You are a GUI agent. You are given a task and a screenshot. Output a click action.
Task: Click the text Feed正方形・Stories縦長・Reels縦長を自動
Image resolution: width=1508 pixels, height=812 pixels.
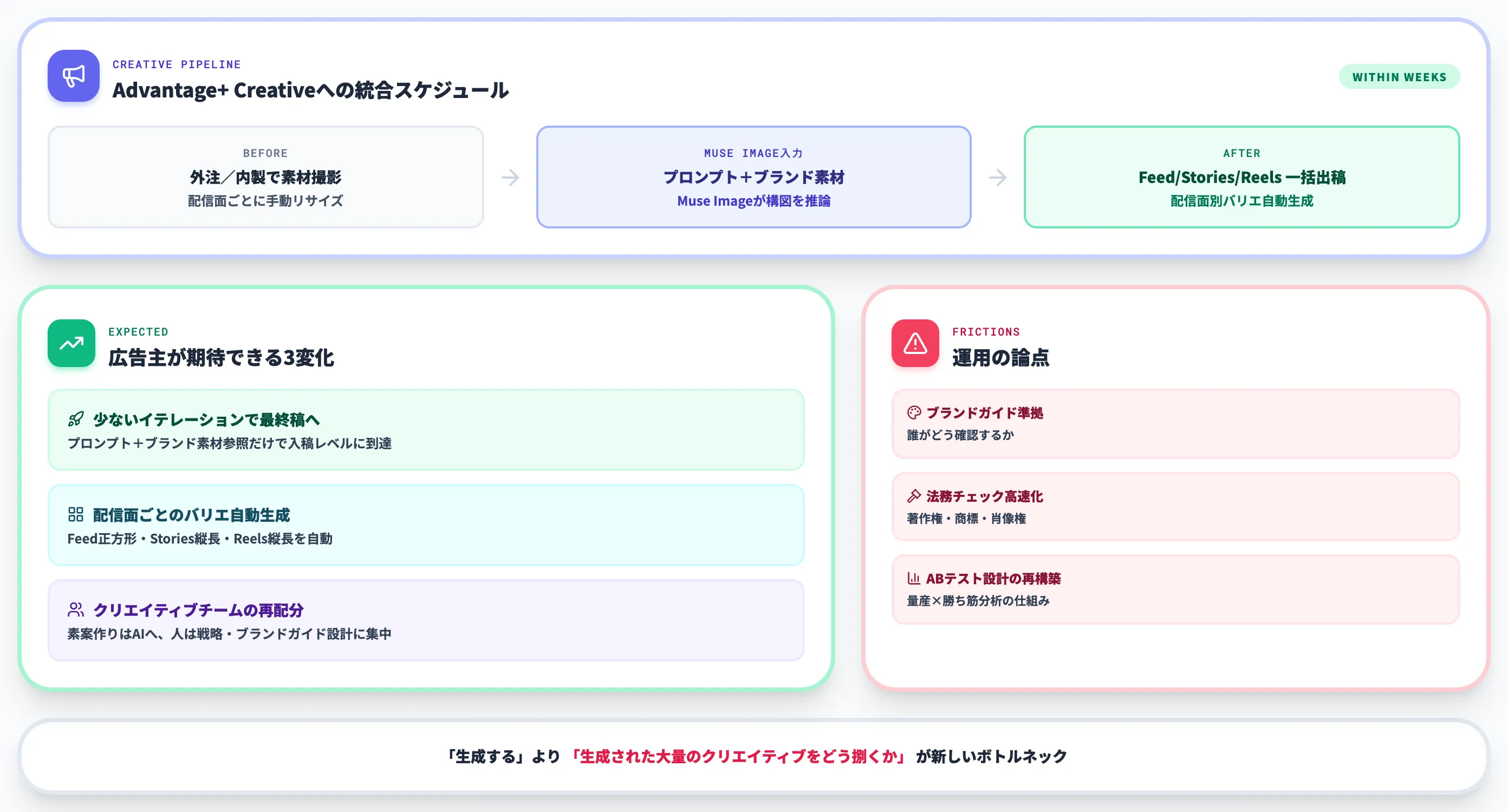click(200, 539)
